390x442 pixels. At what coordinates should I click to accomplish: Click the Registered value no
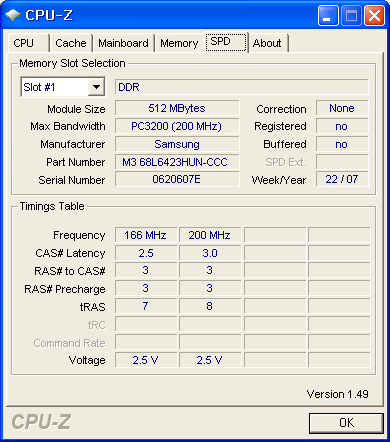(342, 126)
